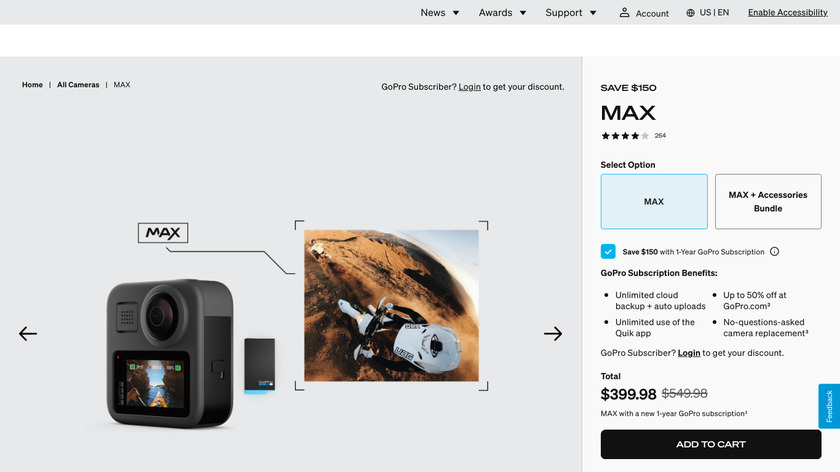Click Login link above product image

pyautogui.click(x=469, y=87)
